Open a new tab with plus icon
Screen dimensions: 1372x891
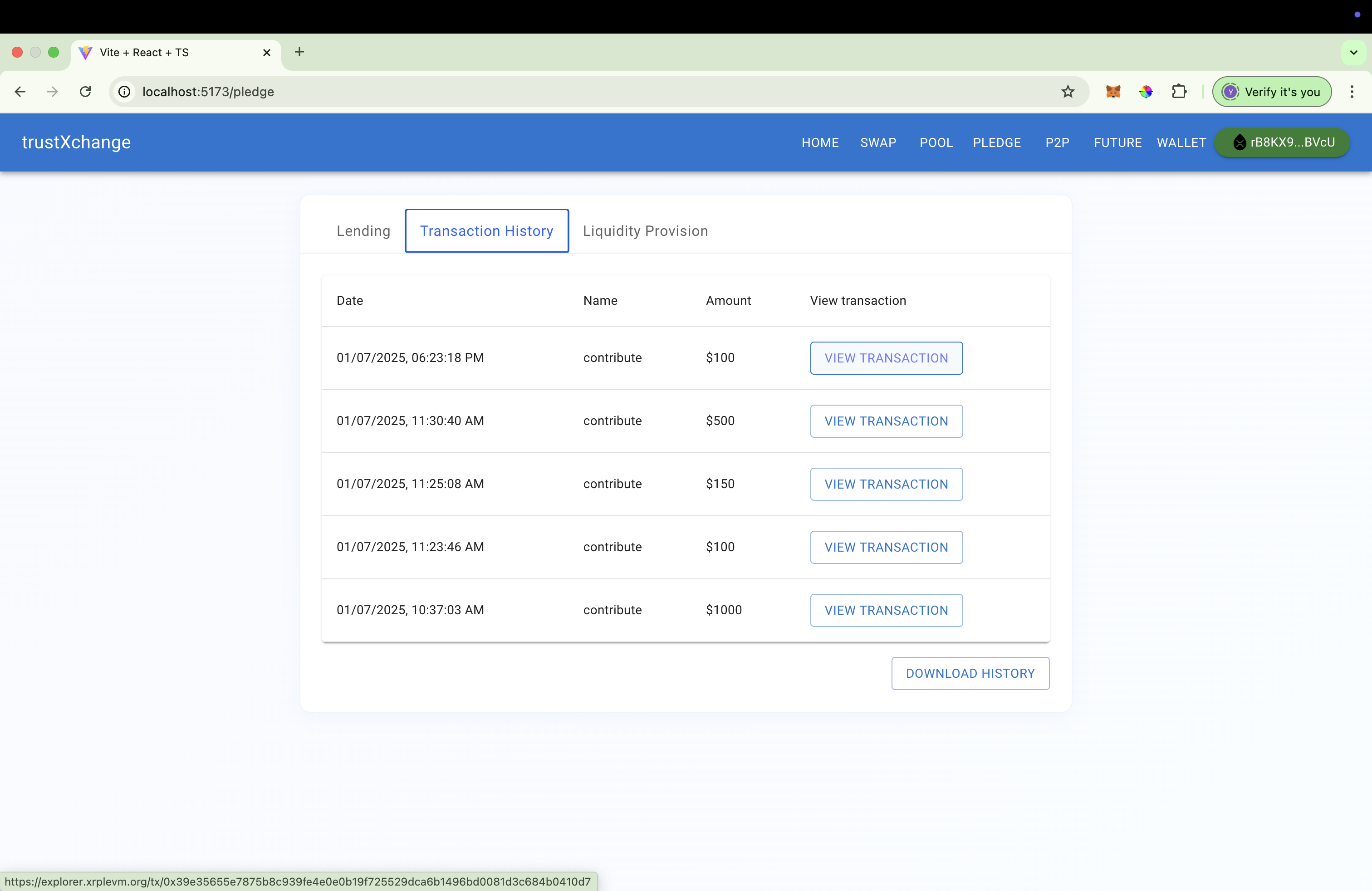(299, 52)
